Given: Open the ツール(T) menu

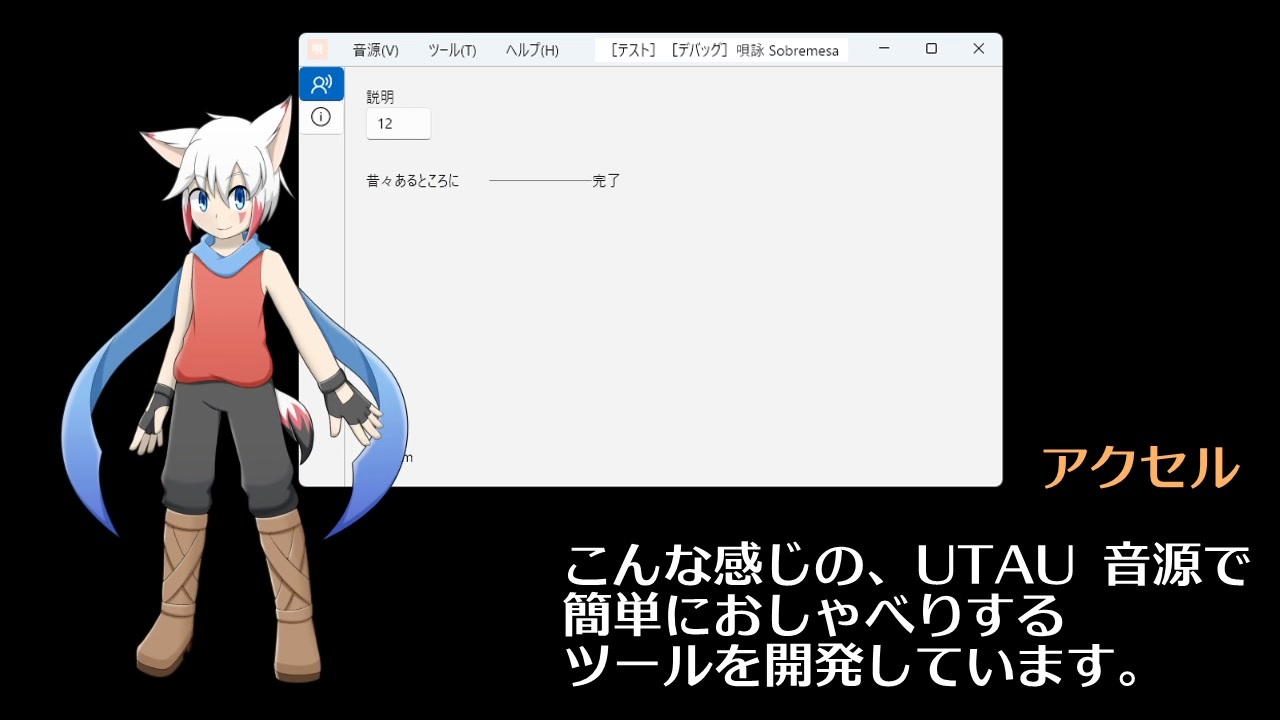Looking at the screenshot, I should click(x=452, y=51).
